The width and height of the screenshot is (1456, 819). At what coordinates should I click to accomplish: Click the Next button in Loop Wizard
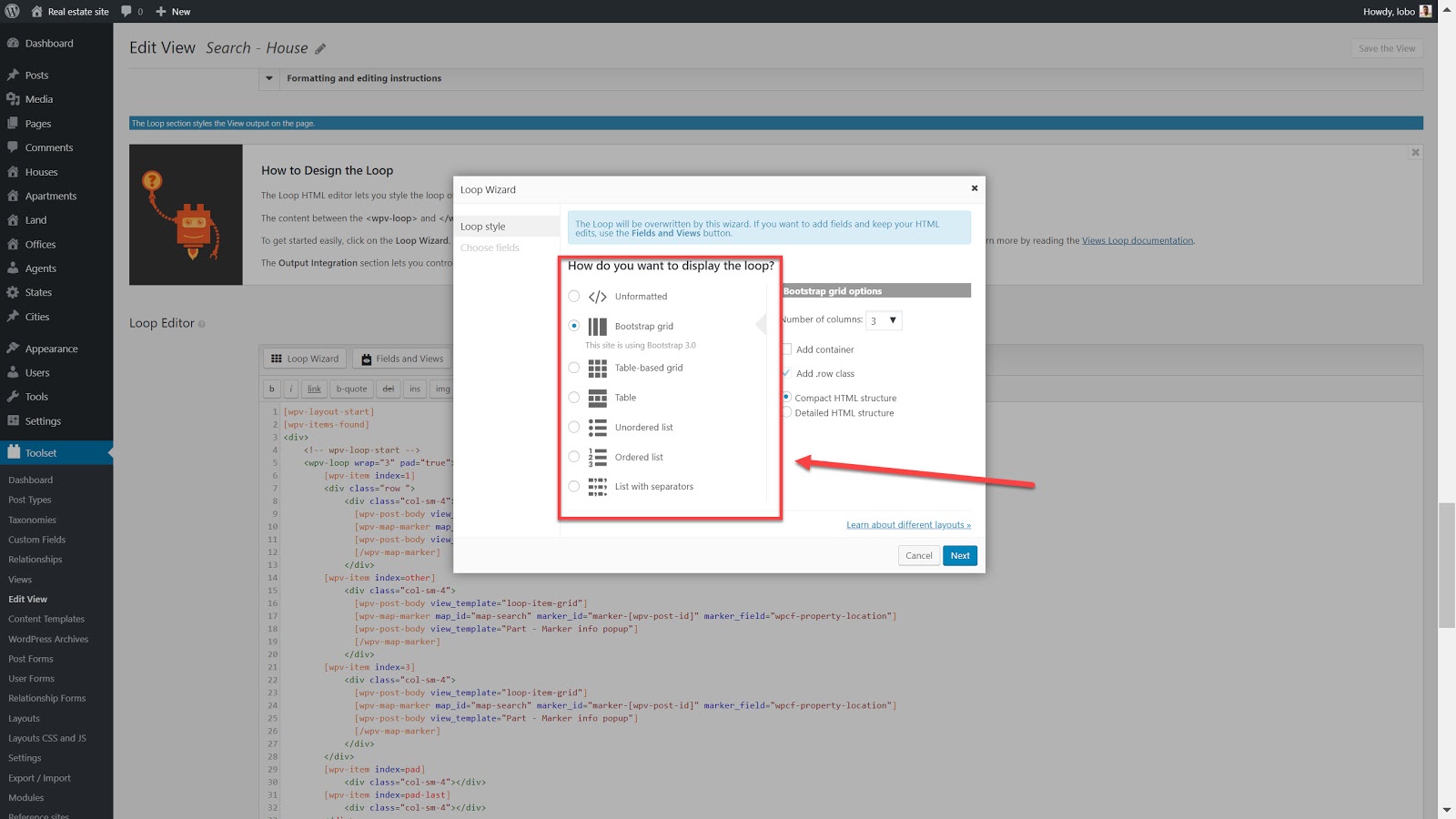click(x=959, y=556)
